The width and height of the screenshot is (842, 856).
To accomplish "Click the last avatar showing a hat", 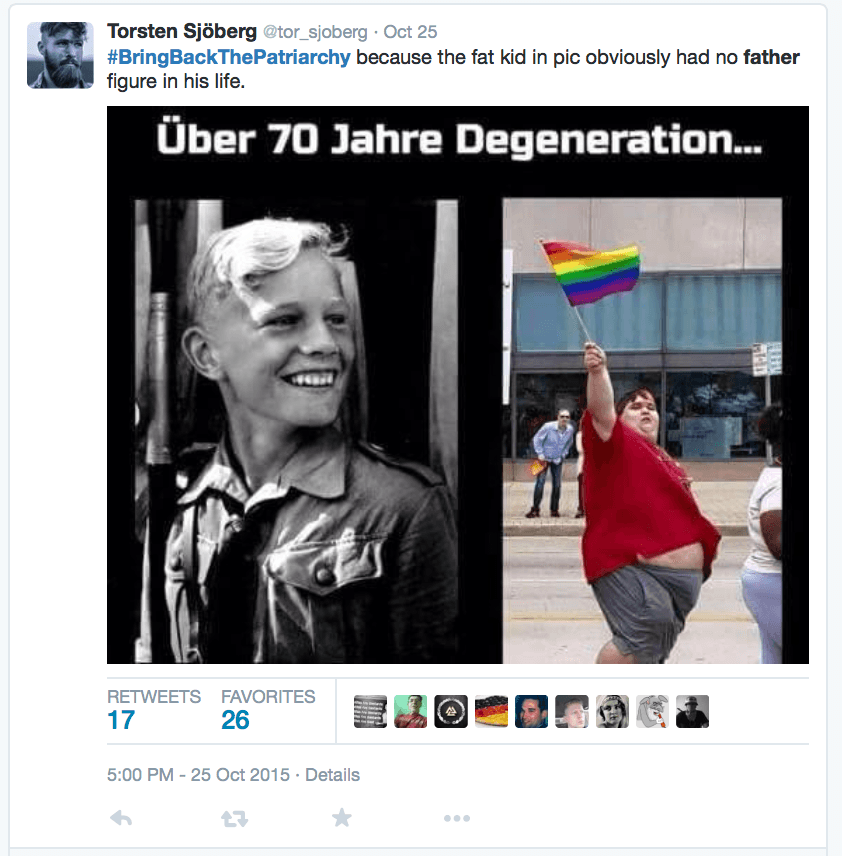I will (692, 711).
